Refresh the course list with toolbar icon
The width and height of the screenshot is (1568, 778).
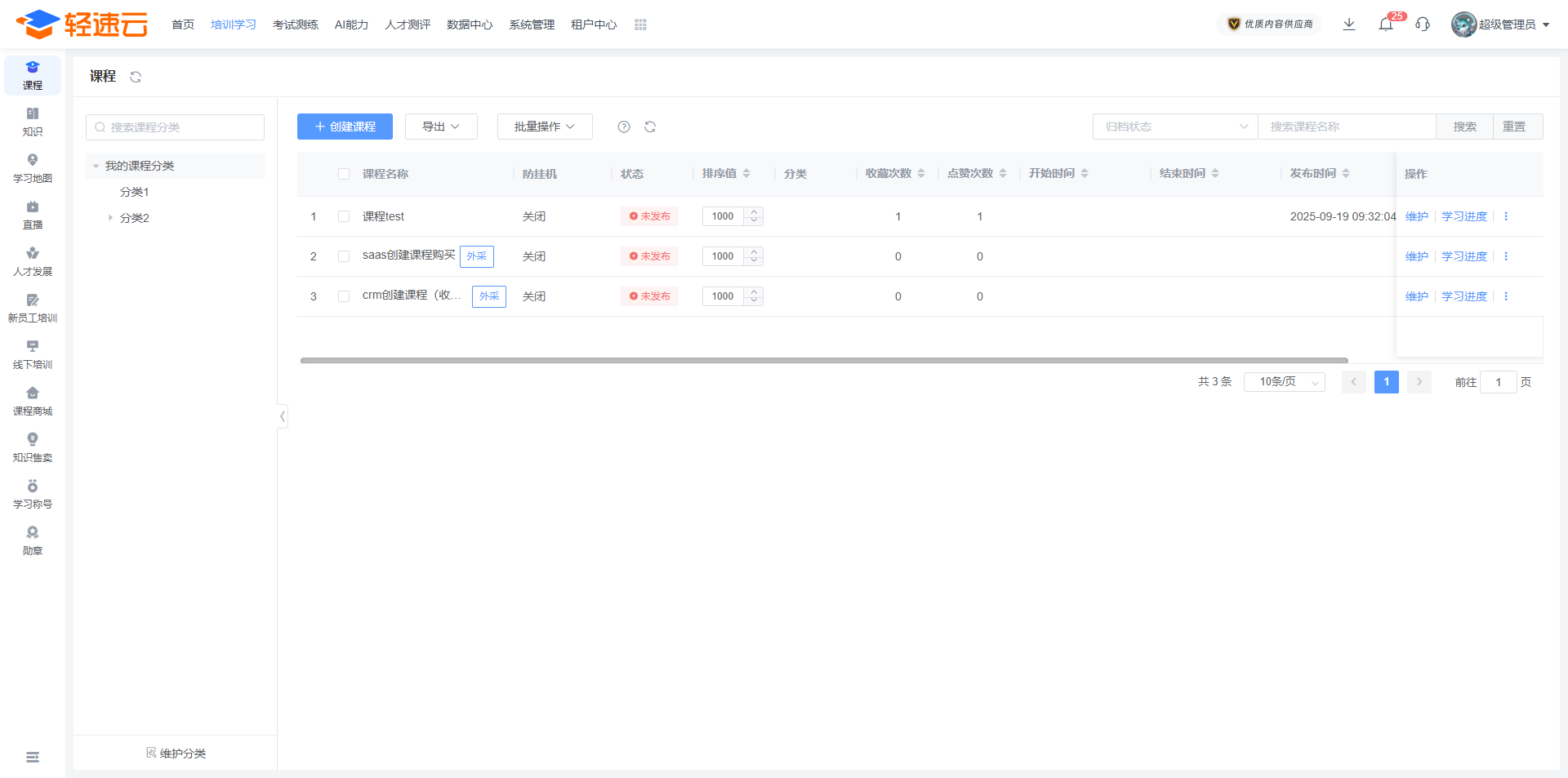tap(650, 127)
